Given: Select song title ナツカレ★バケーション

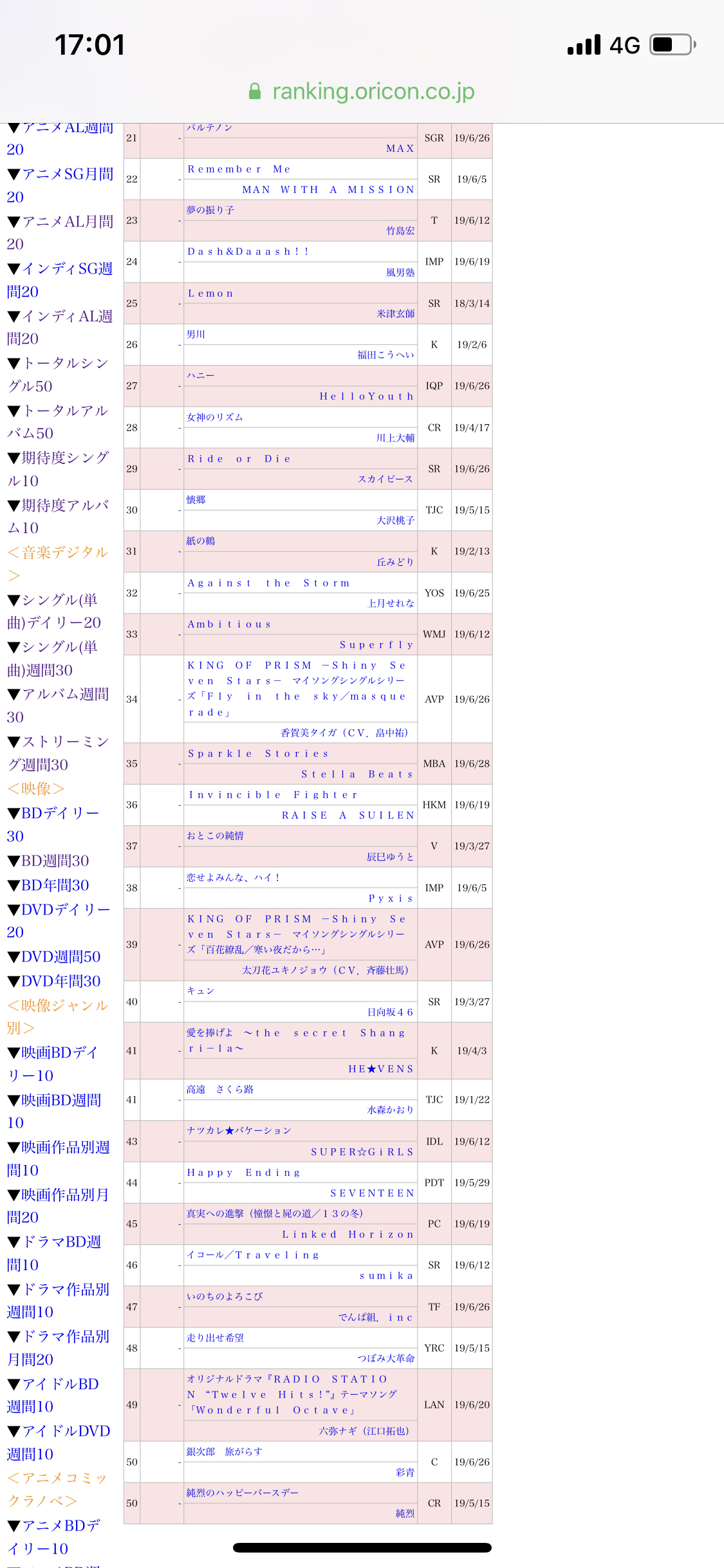Looking at the screenshot, I should pyautogui.click(x=239, y=1130).
